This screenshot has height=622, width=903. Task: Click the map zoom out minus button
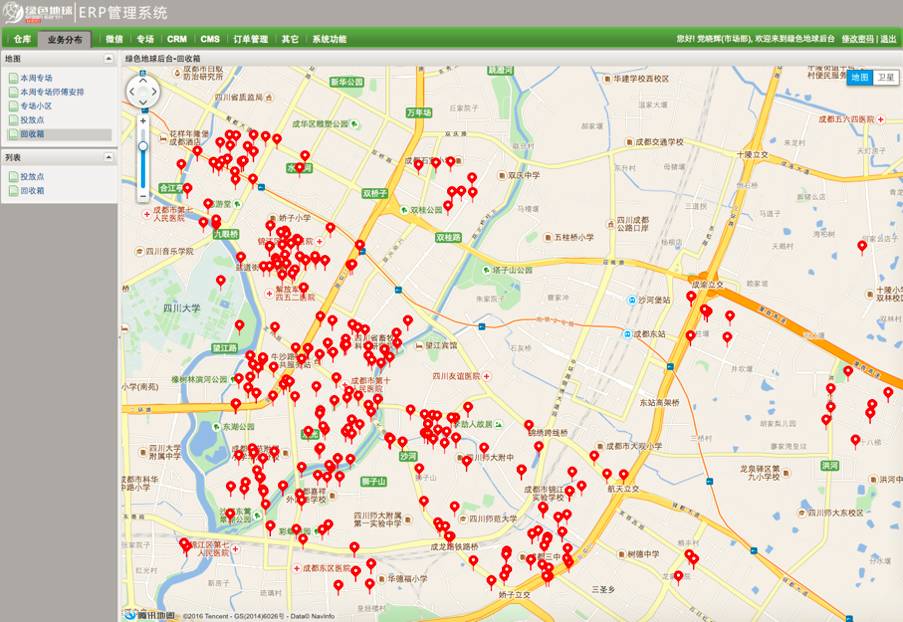point(143,196)
